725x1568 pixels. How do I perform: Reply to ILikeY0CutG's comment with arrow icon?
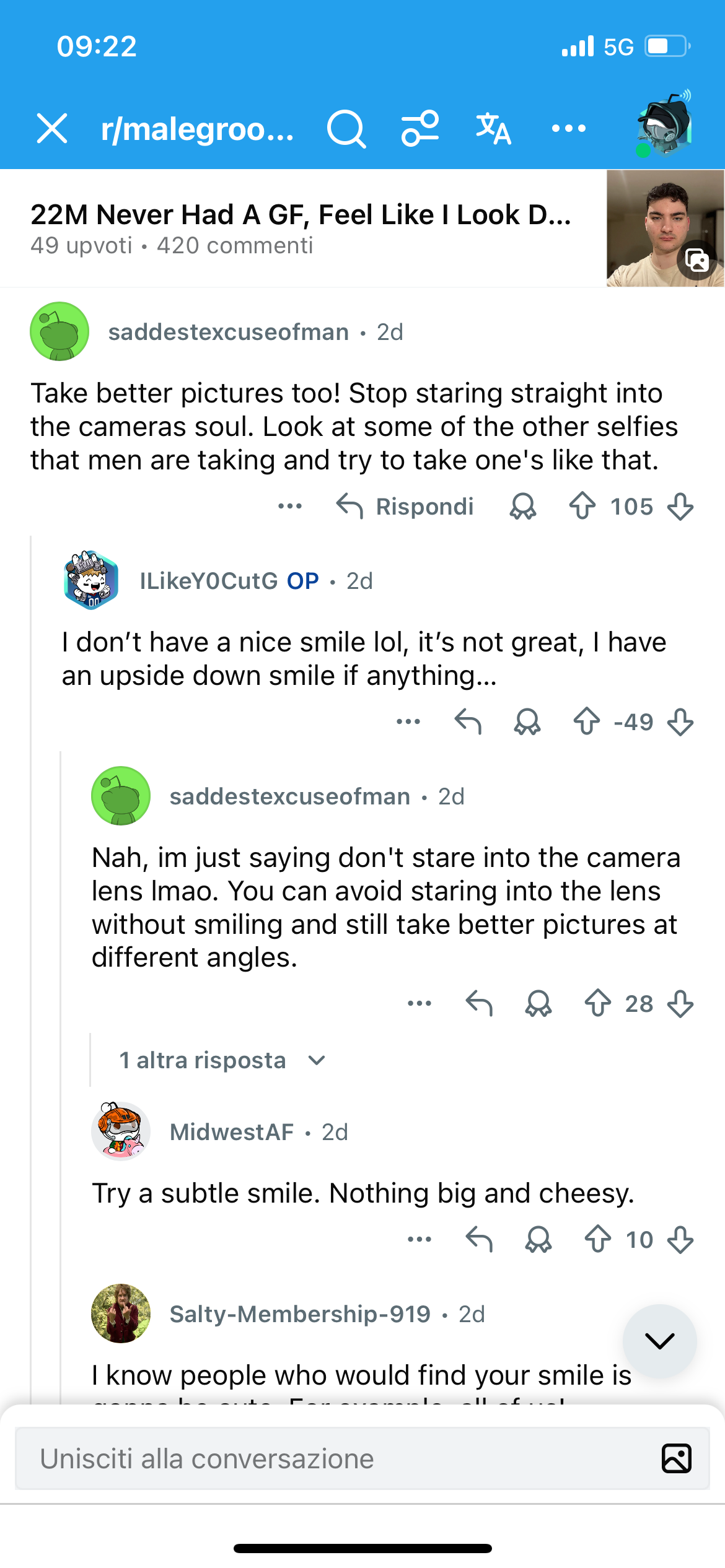tap(468, 721)
